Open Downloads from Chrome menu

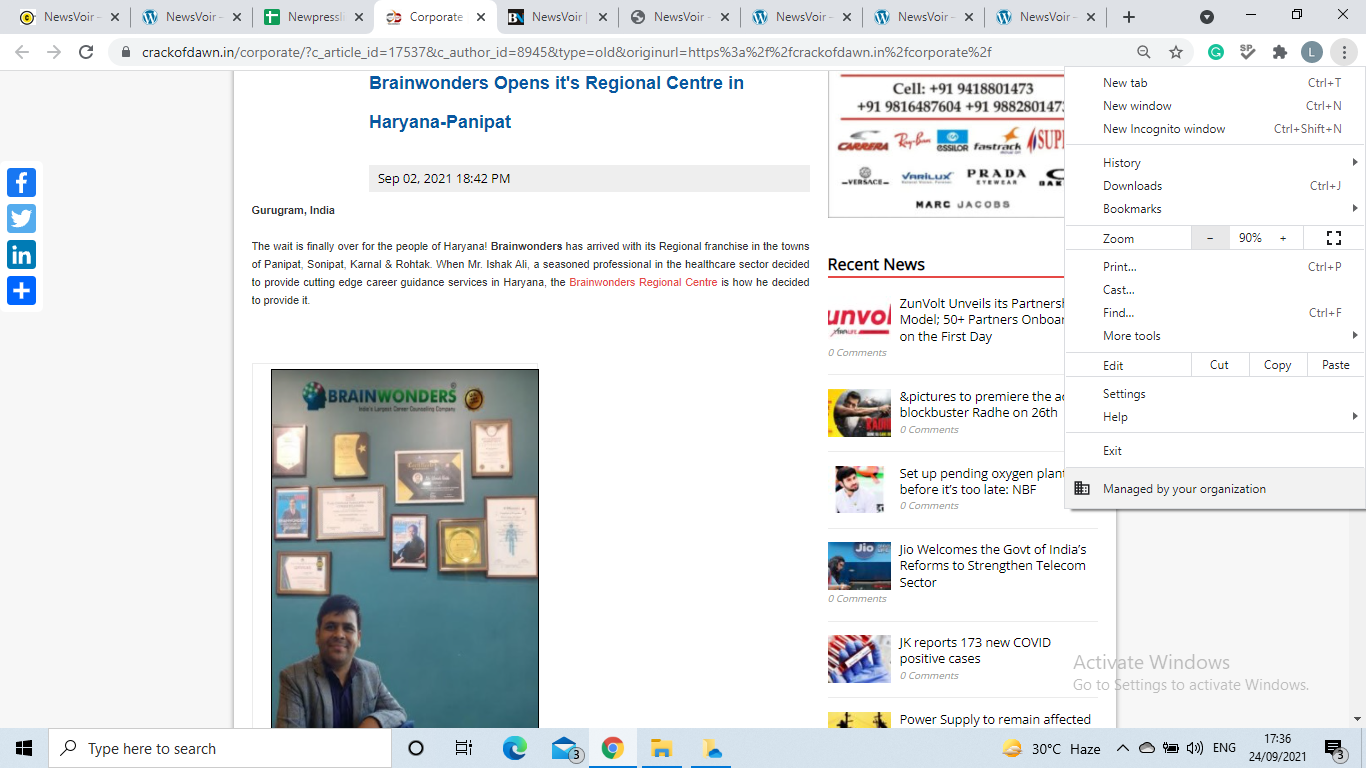point(1214,185)
